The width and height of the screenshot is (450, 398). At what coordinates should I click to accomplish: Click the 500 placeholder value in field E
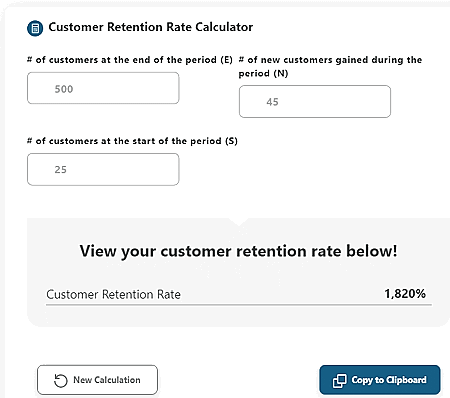64,89
